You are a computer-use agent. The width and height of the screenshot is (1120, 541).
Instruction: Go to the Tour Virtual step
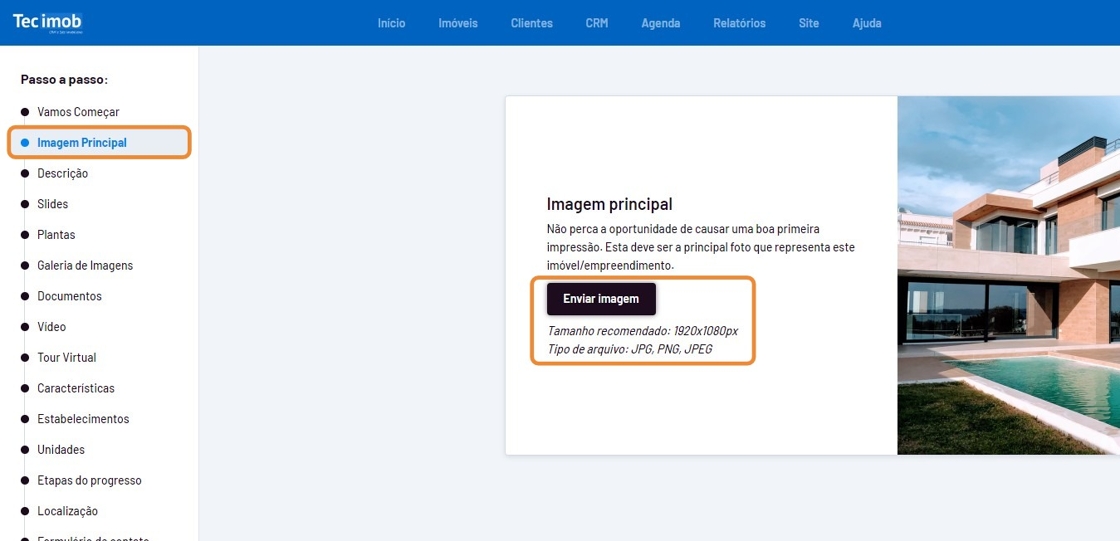pos(67,358)
